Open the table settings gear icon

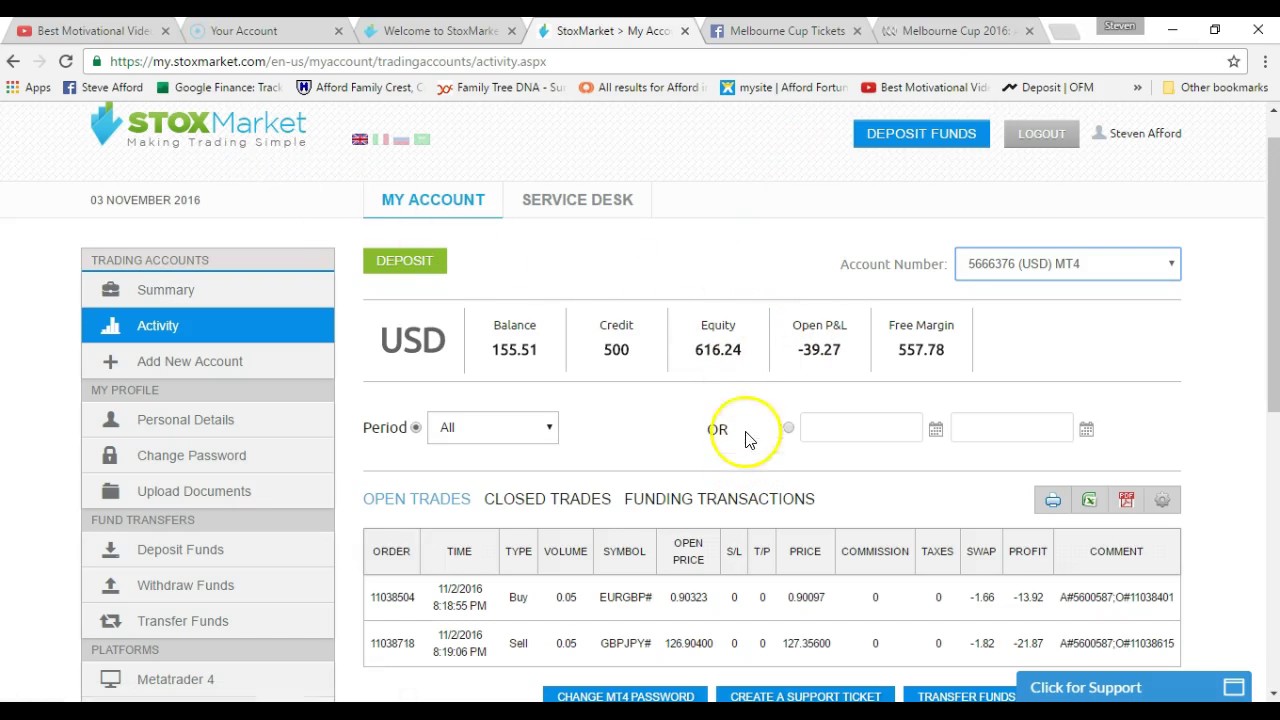(1162, 500)
